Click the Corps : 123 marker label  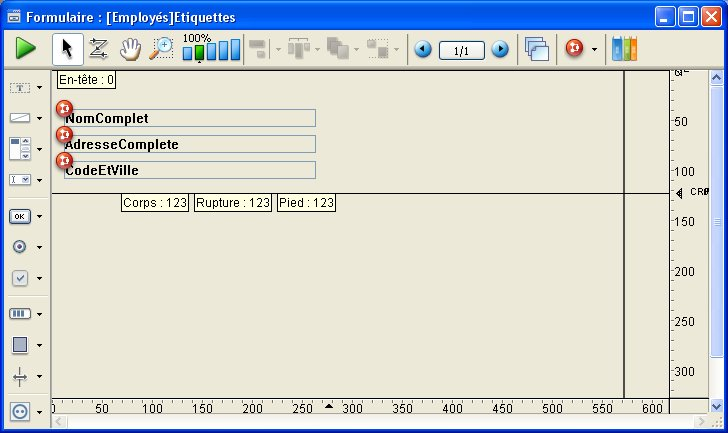coord(155,203)
